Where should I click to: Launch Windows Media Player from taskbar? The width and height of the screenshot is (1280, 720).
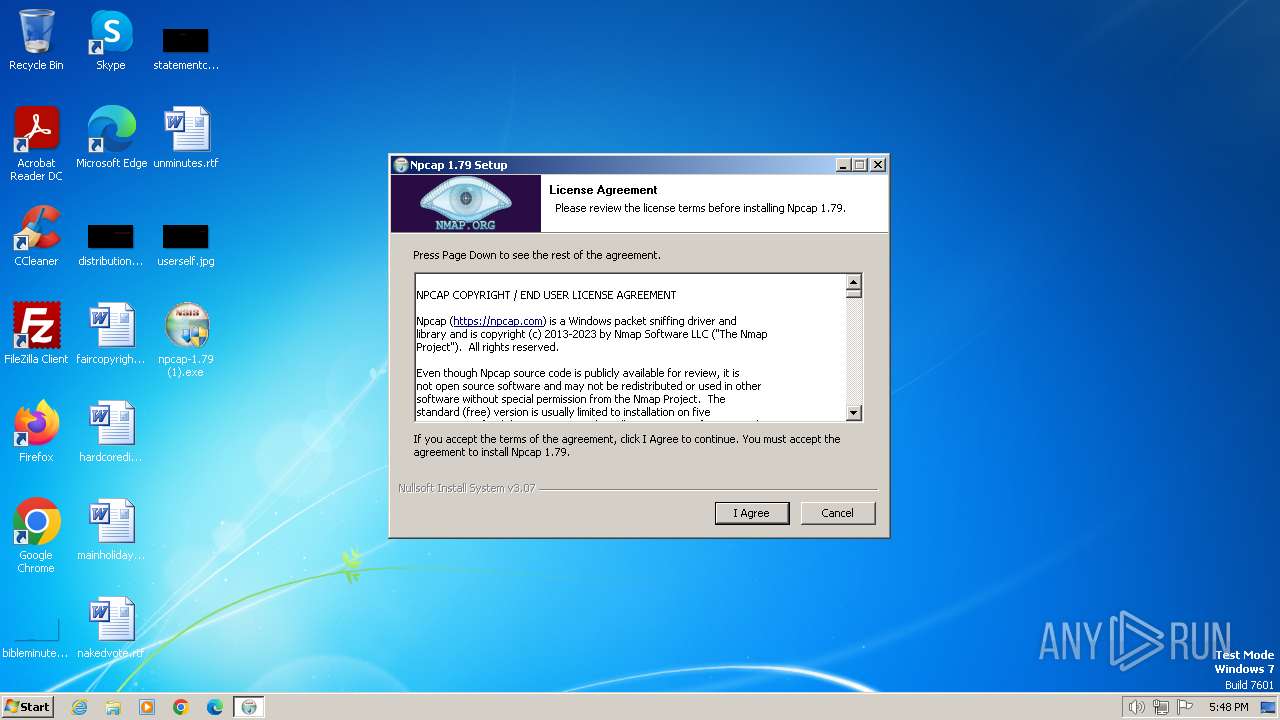(x=147, y=707)
